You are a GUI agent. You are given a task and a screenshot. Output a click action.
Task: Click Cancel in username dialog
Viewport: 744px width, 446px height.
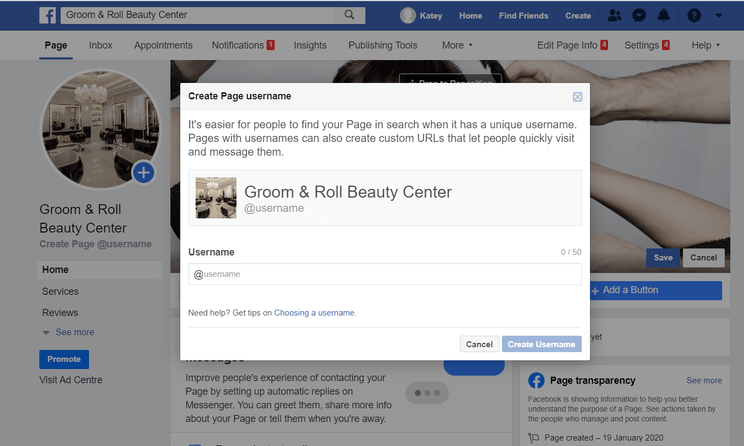479,344
